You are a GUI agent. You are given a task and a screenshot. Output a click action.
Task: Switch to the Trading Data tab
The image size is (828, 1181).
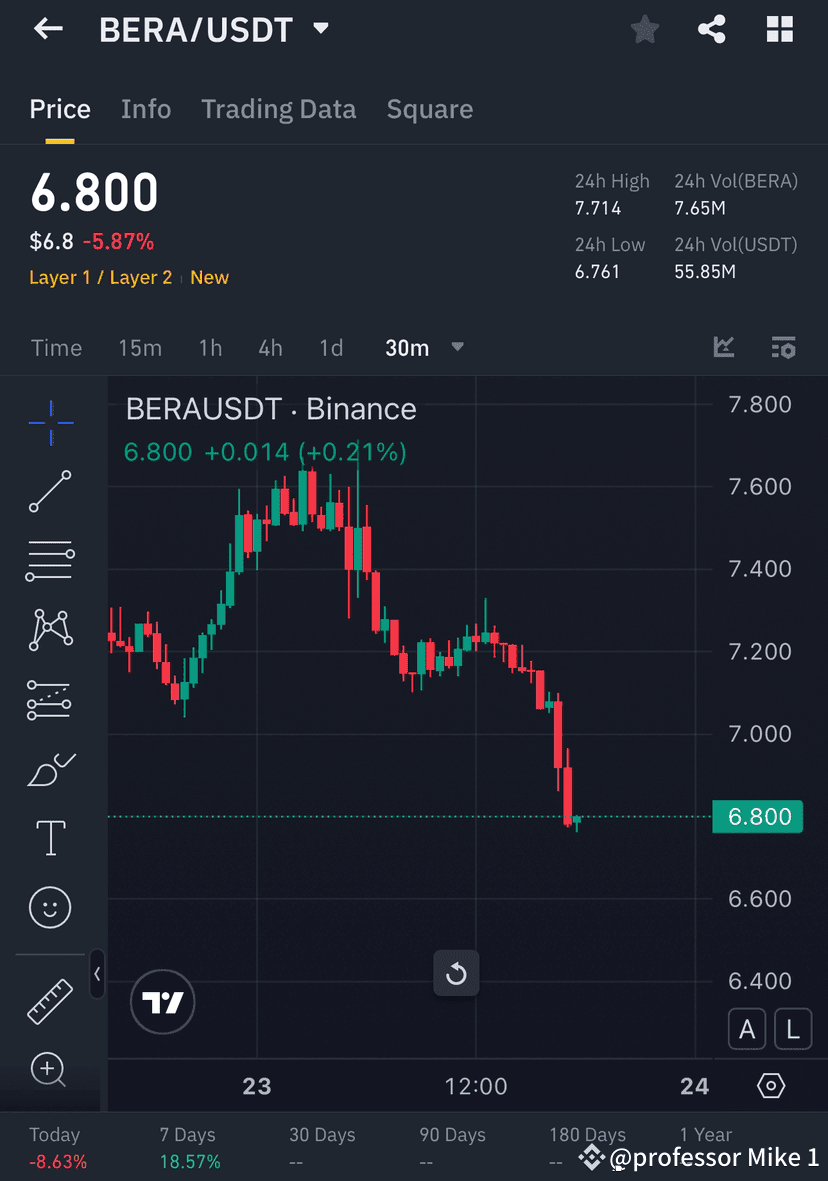point(278,108)
